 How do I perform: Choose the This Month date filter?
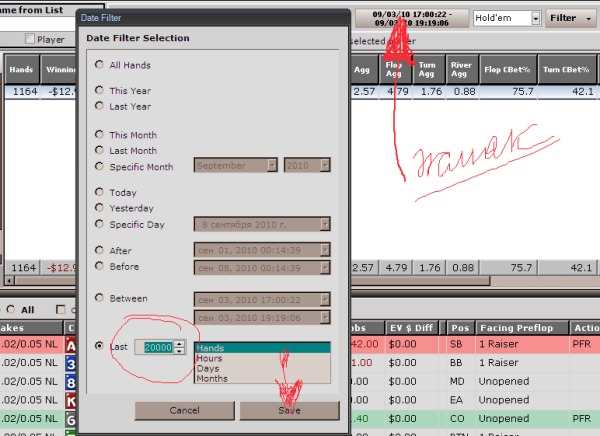point(99,134)
